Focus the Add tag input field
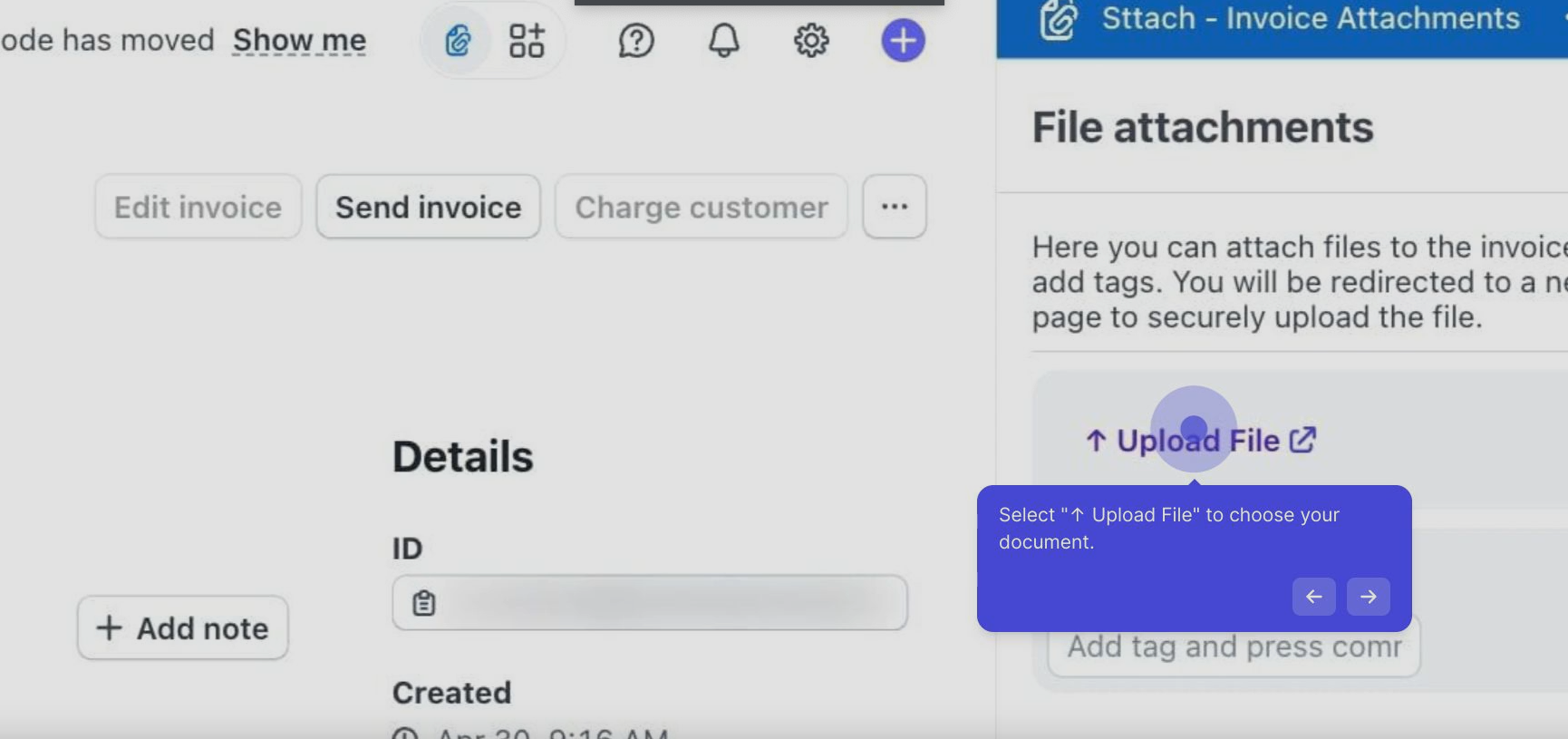 [x=1234, y=647]
